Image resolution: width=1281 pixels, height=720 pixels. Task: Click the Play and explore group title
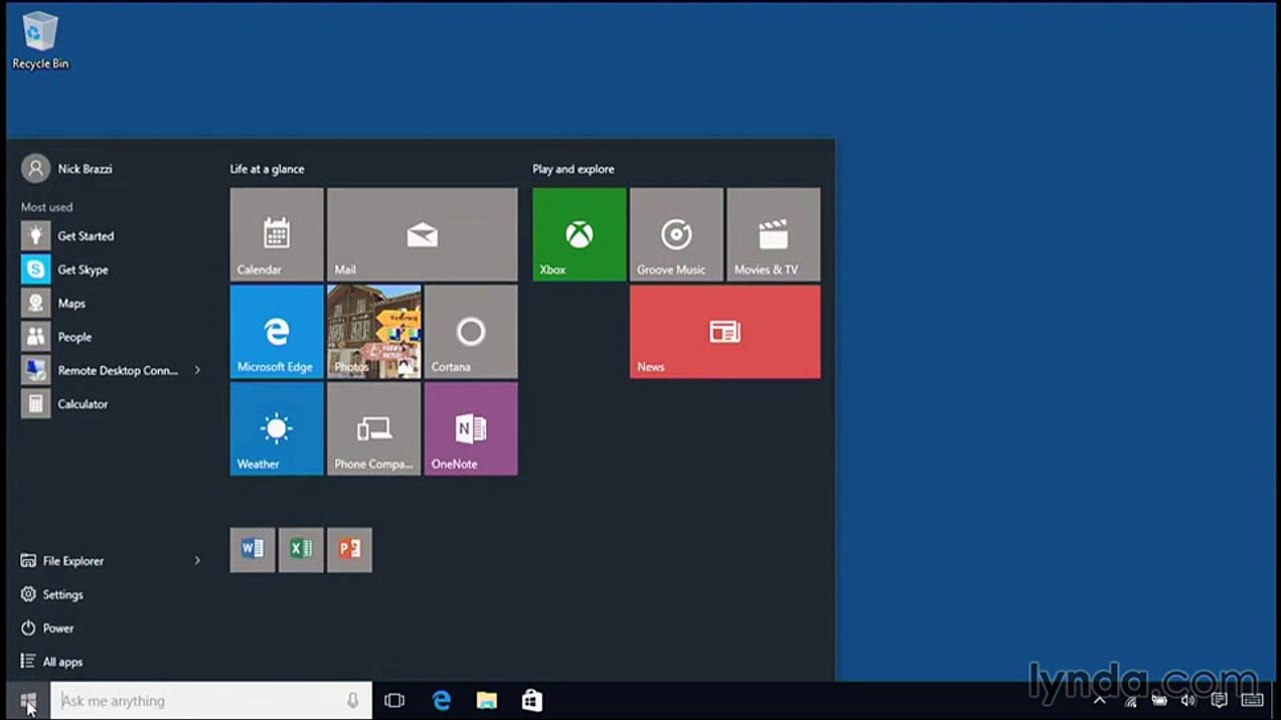[573, 169]
